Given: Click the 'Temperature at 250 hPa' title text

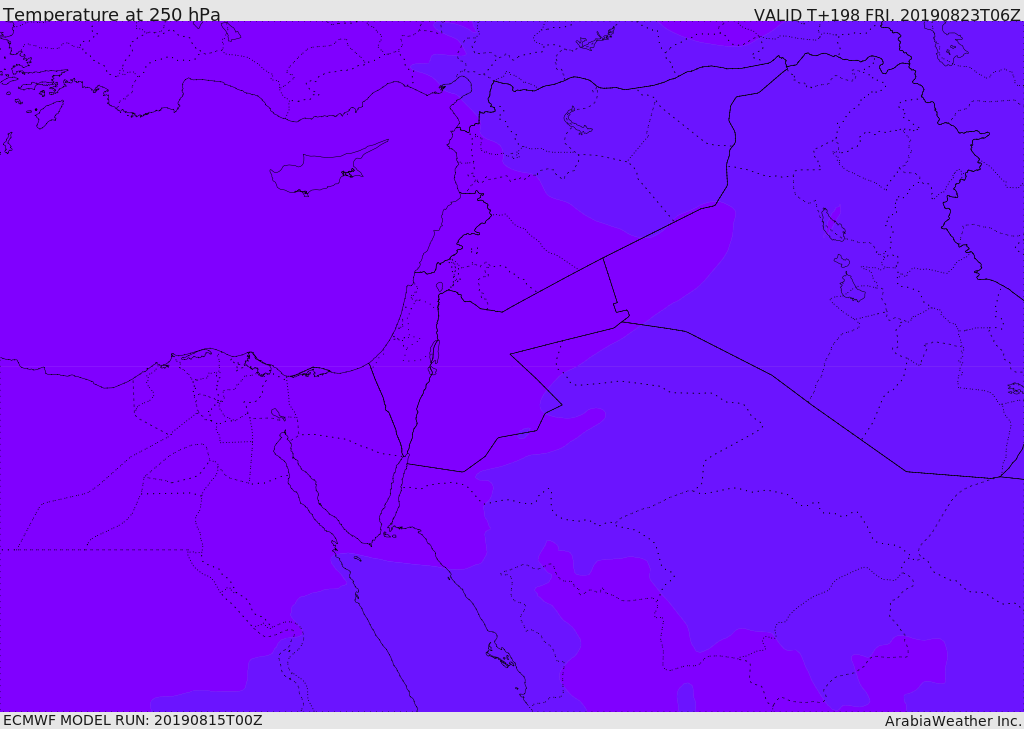Looking at the screenshot, I should (x=112, y=14).
